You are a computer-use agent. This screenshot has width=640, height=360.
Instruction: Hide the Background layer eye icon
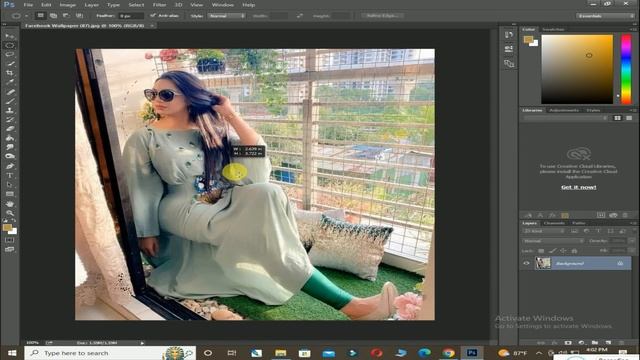click(x=526, y=263)
